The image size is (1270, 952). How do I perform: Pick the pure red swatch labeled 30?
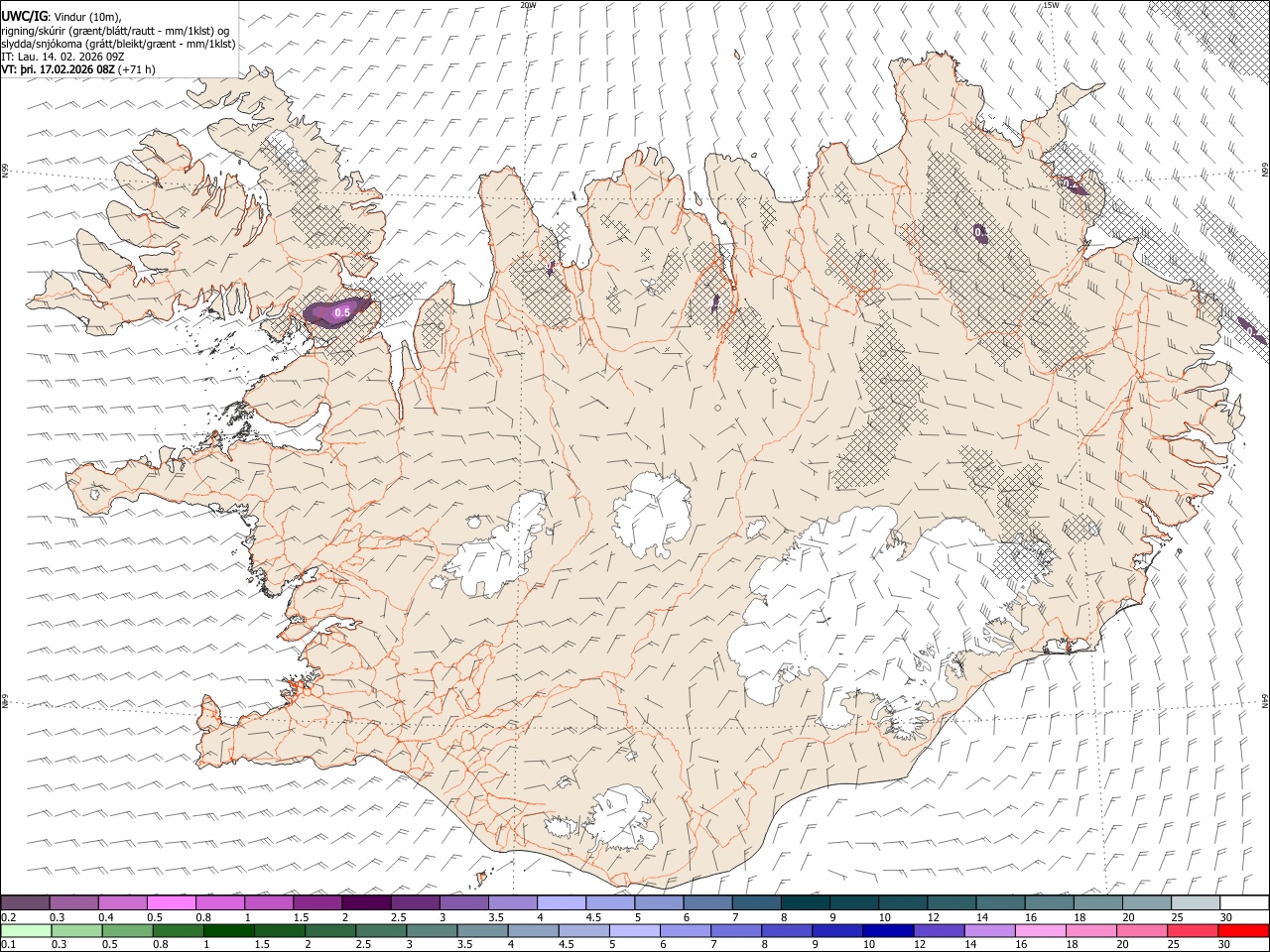click(x=1243, y=930)
